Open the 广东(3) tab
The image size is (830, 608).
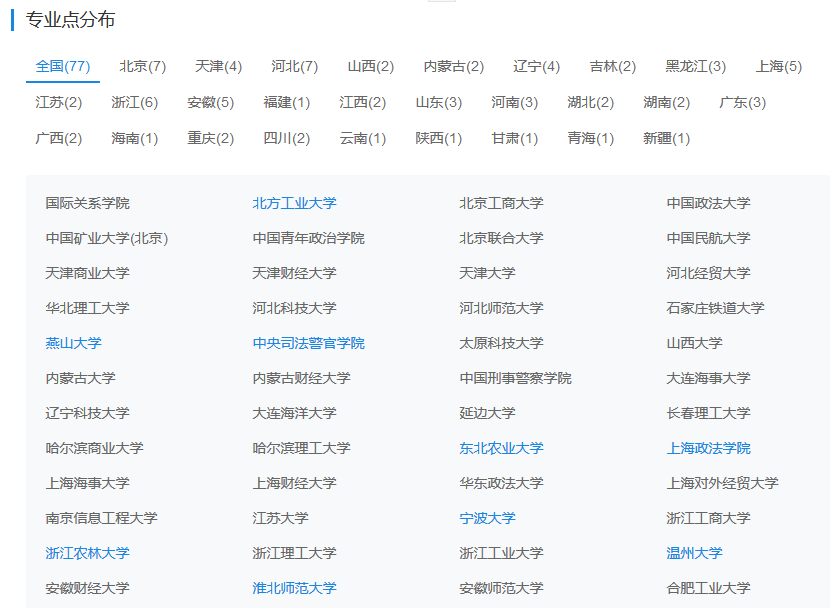[742, 103]
